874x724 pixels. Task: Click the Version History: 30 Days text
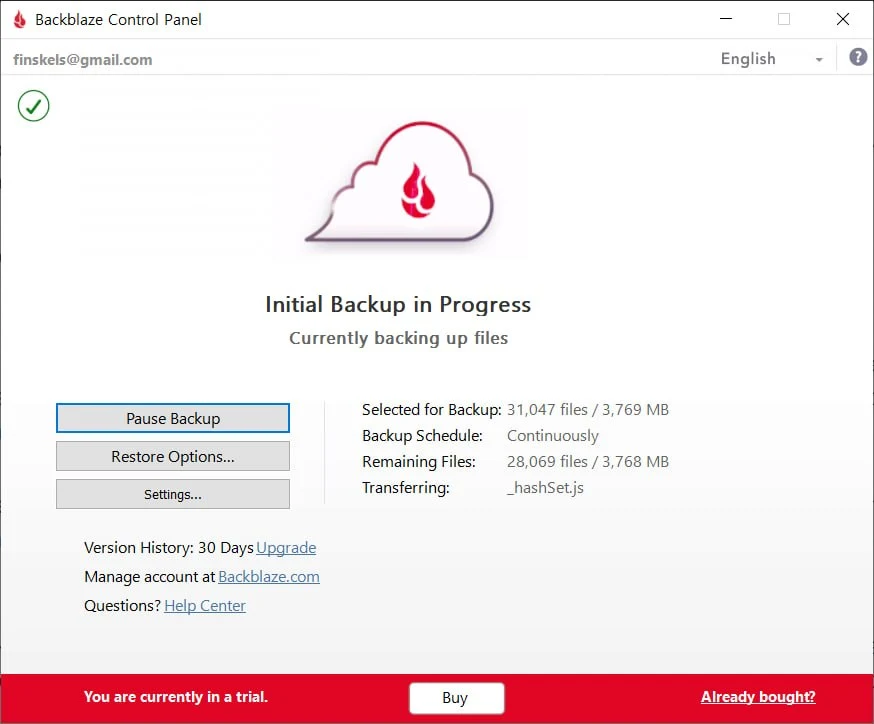pyautogui.click(x=169, y=548)
